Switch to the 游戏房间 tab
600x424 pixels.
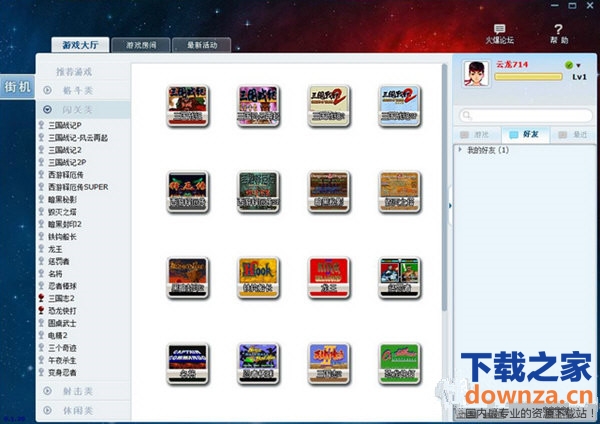(x=141, y=45)
